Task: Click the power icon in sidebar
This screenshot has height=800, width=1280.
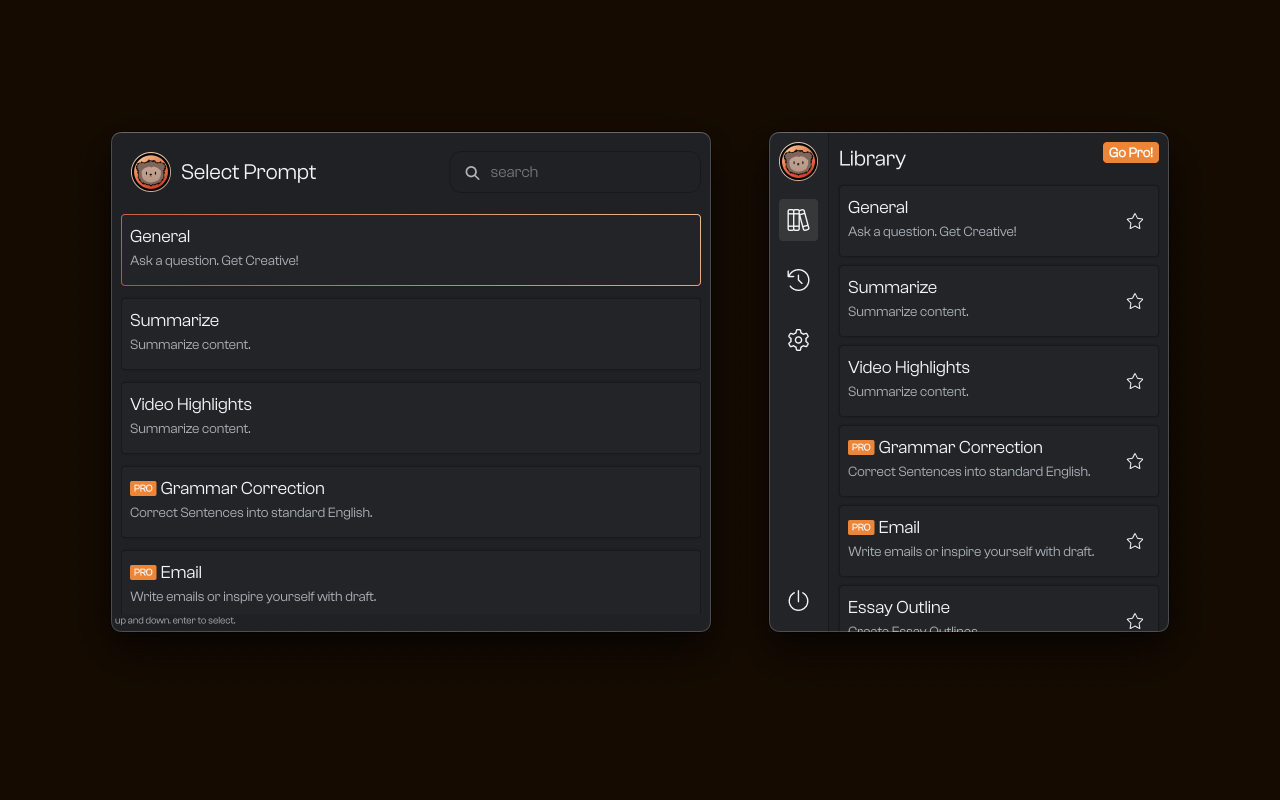Action: 798,600
